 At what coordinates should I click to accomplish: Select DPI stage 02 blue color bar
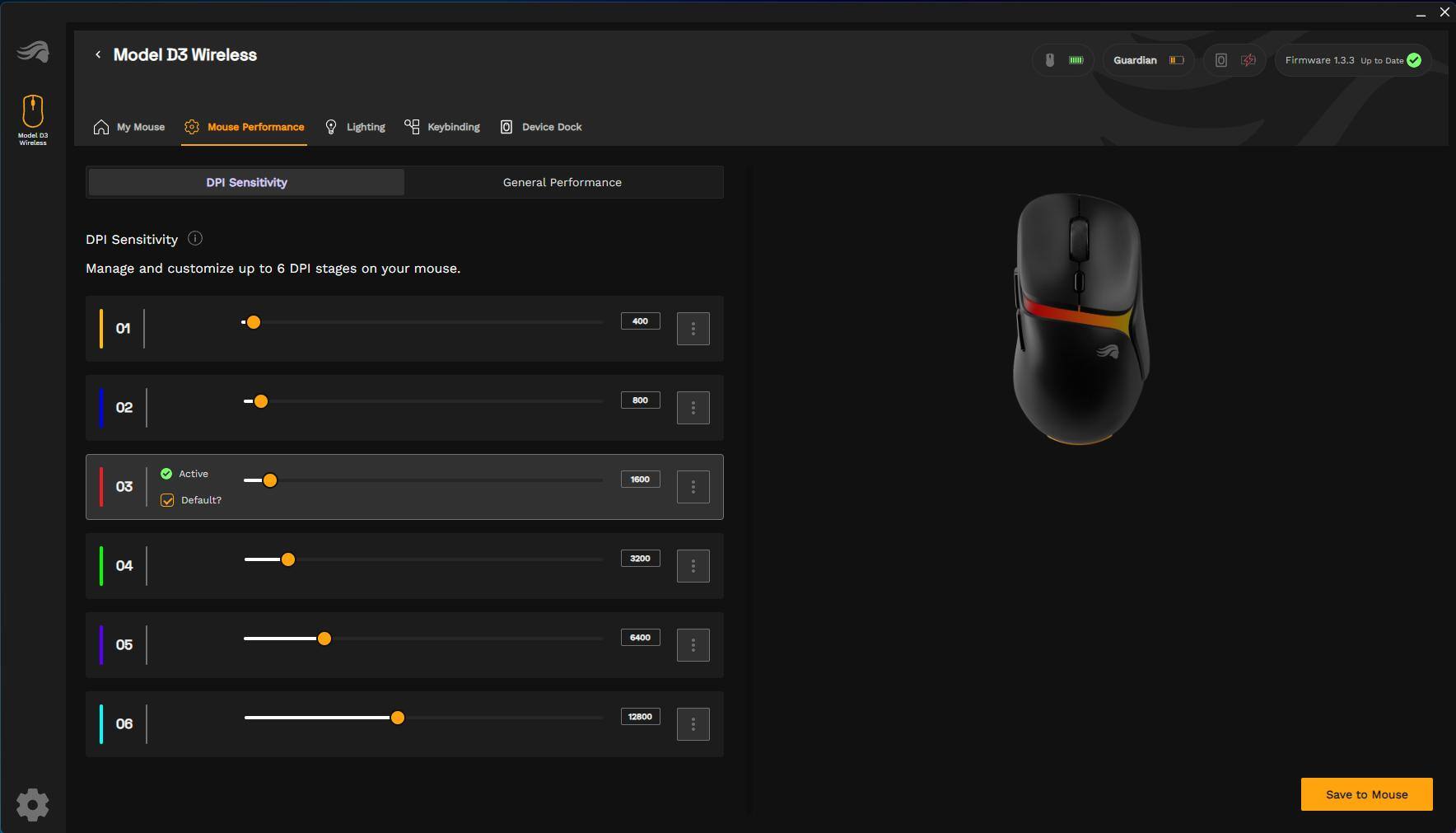[101, 408]
